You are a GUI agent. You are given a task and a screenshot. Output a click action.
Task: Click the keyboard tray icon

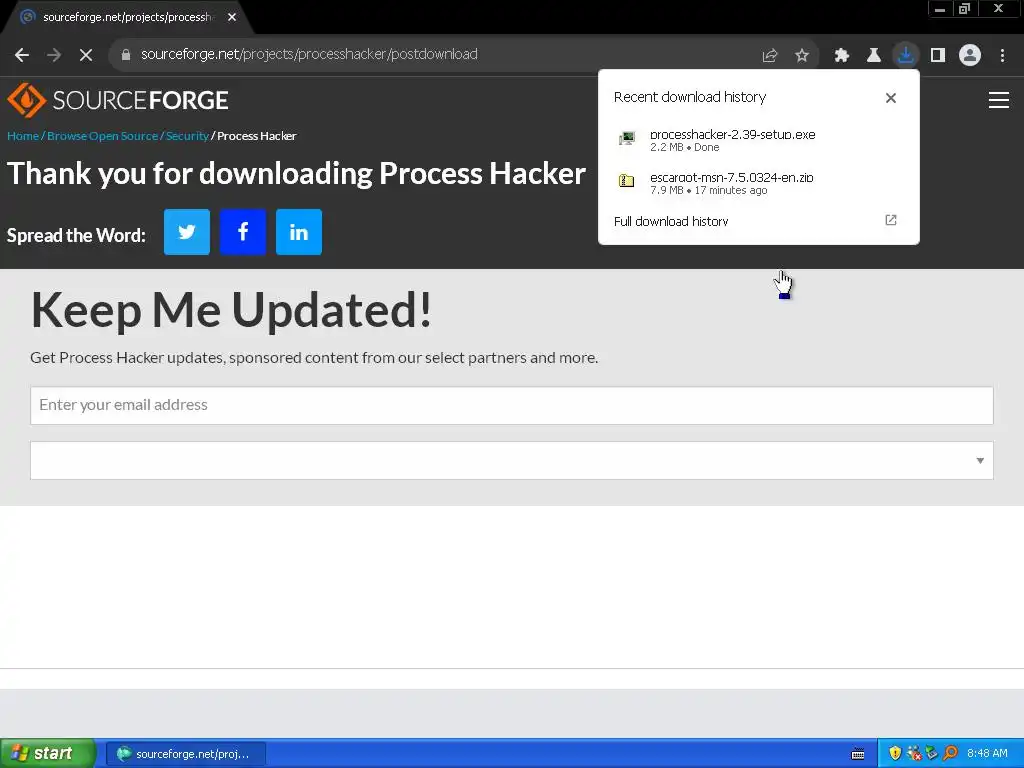(x=858, y=754)
